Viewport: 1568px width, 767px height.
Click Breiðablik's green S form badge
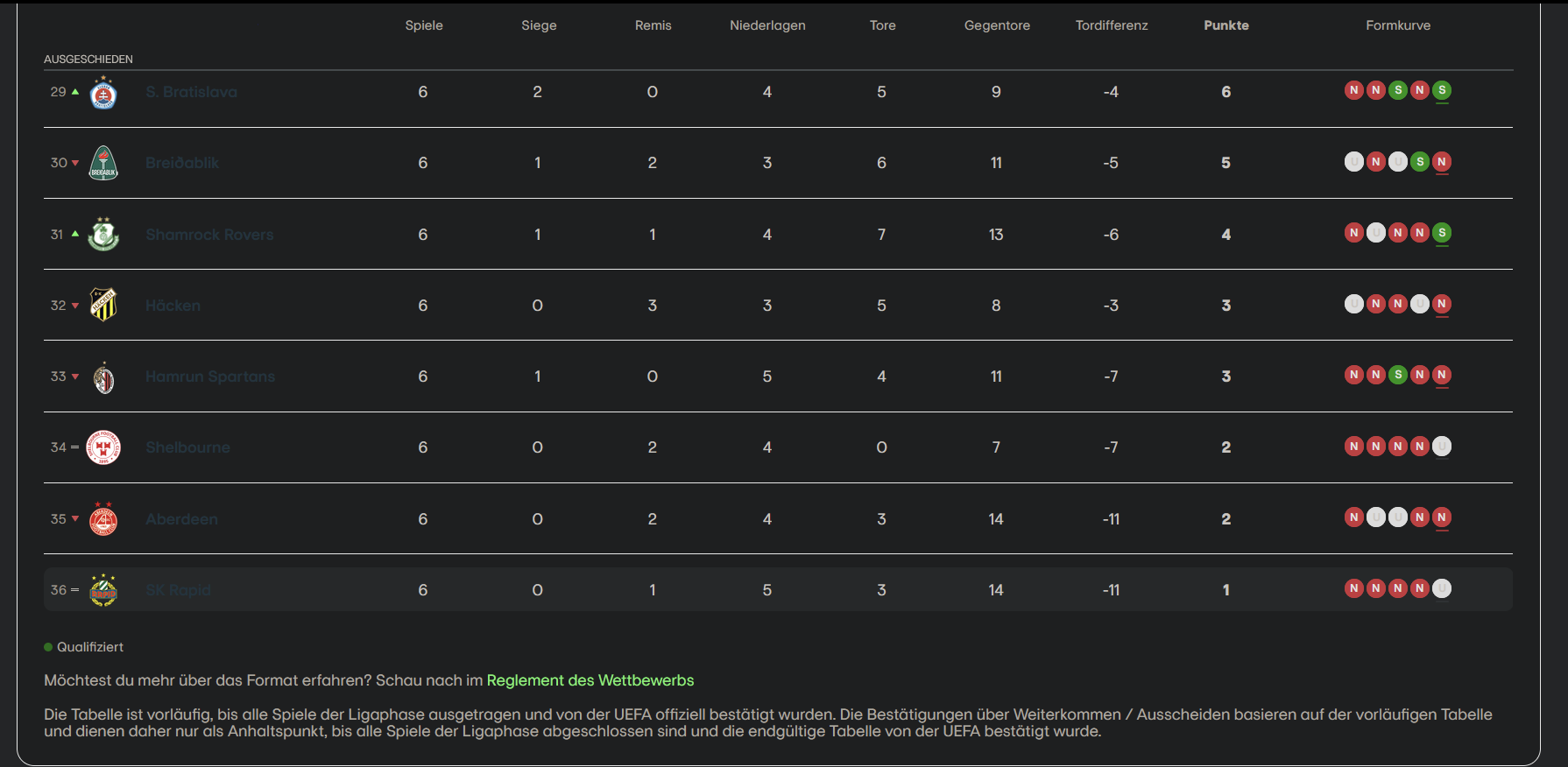[x=1420, y=162]
